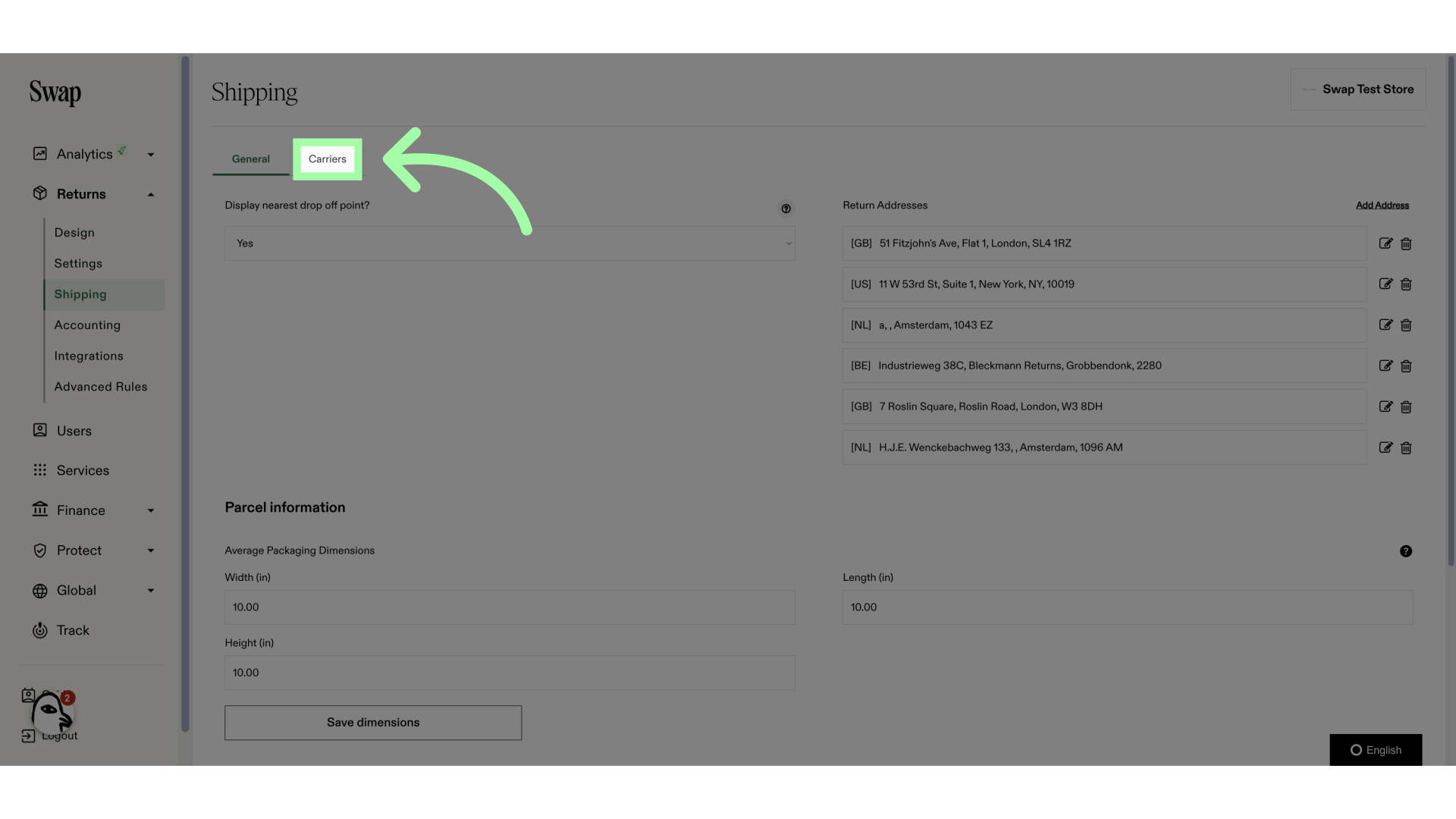Click the help icon for parcel dimensions
The height and width of the screenshot is (819, 1456).
(x=1406, y=551)
